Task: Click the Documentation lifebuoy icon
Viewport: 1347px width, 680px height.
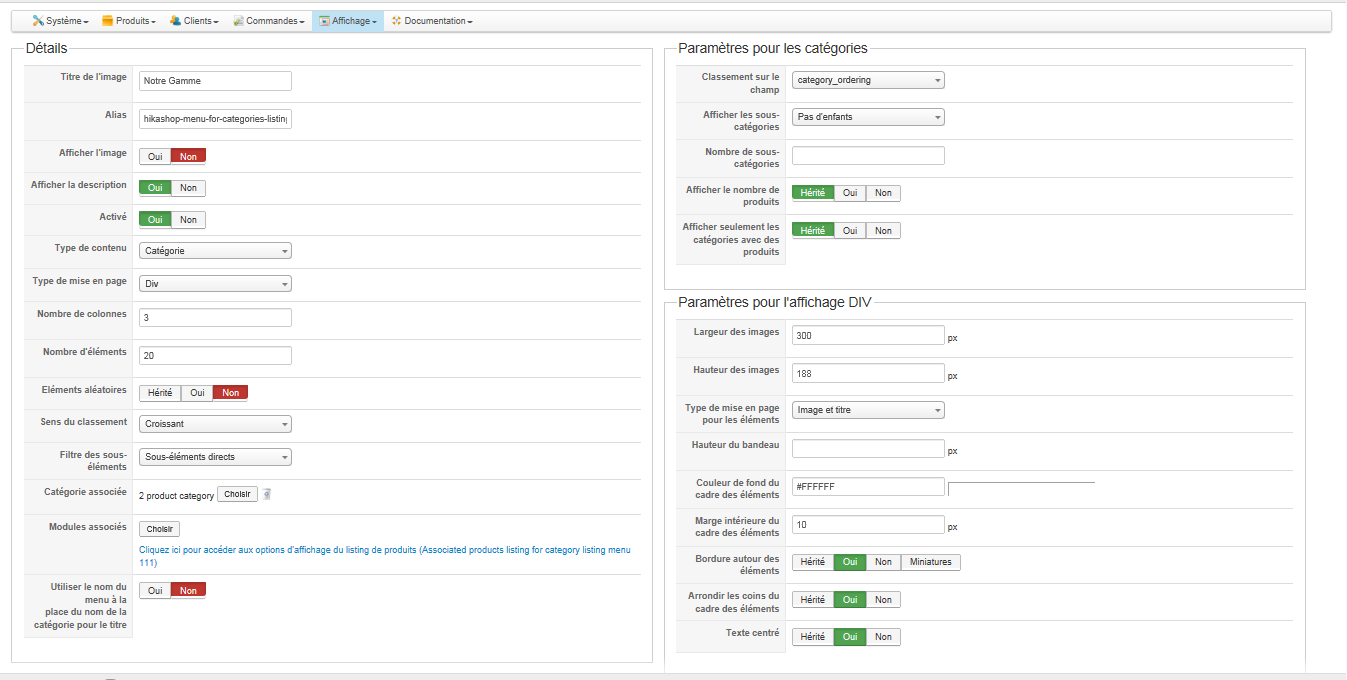Action: click(397, 21)
